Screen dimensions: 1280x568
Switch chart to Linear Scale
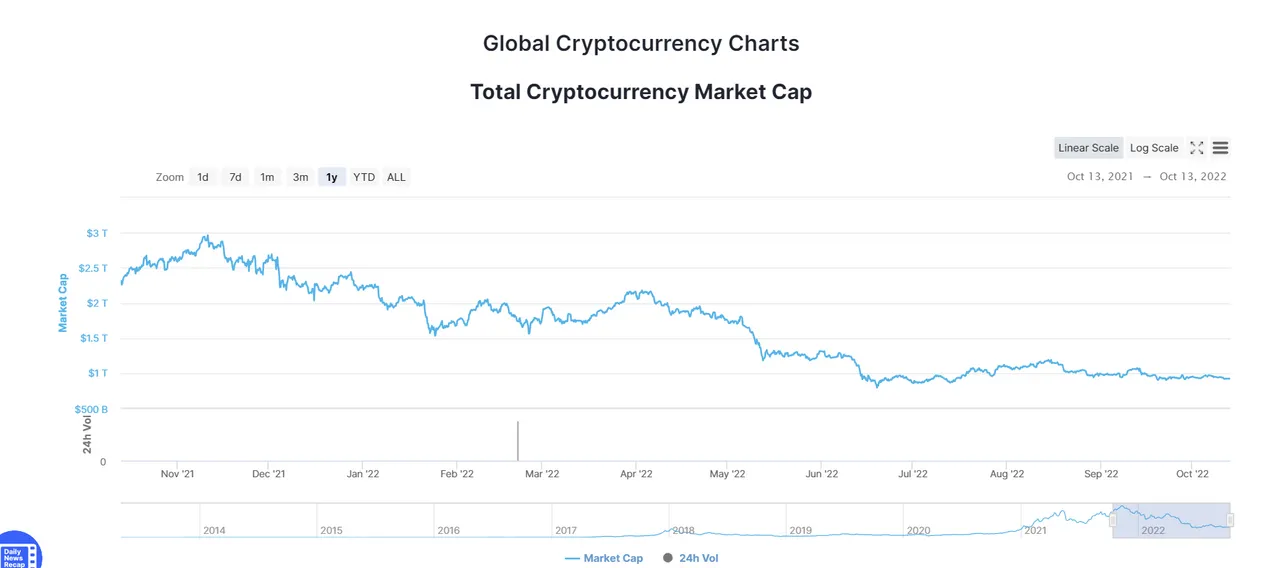pyautogui.click(x=1088, y=148)
